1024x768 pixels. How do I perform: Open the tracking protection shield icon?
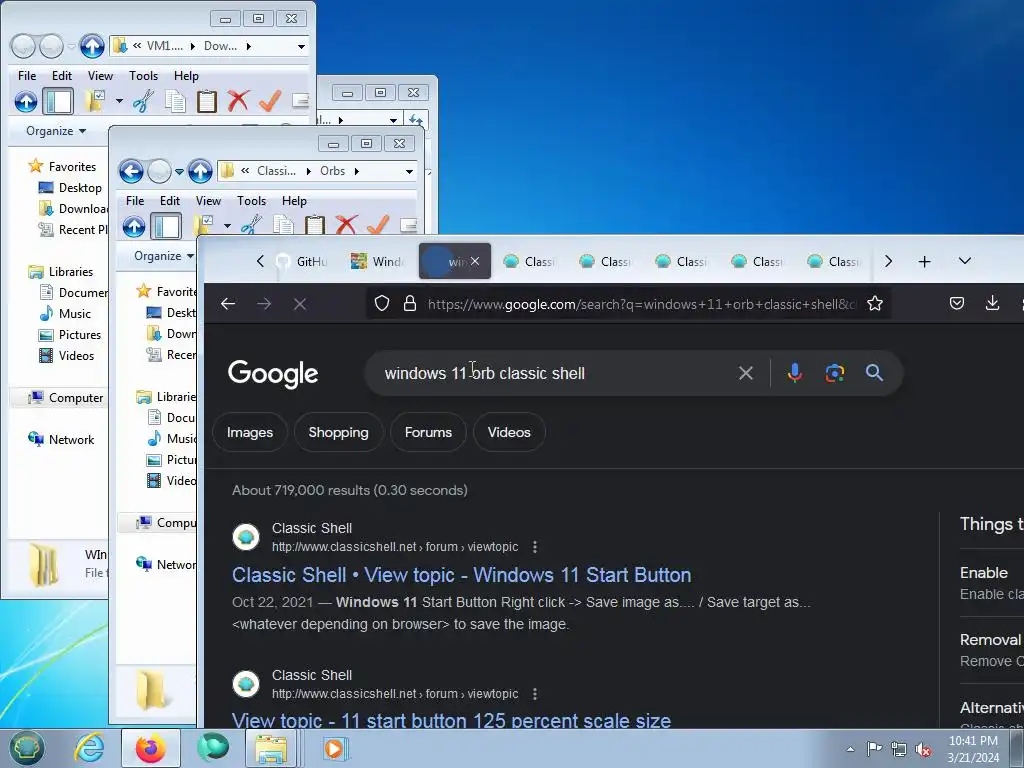(x=382, y=303)
